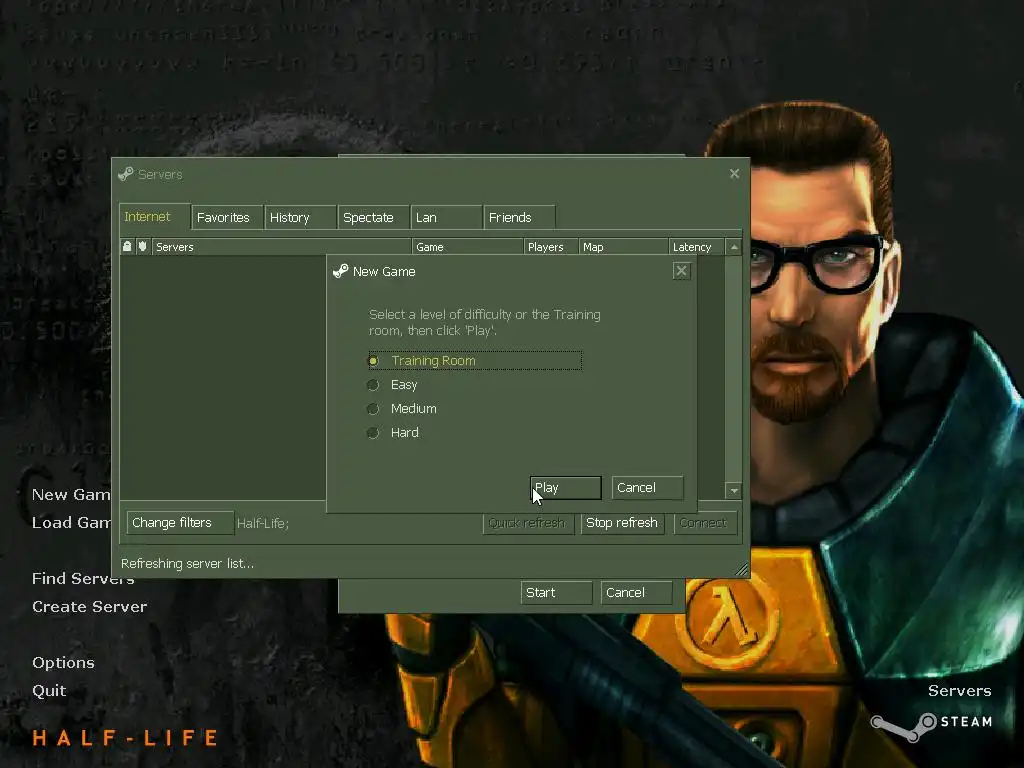This screenshot has width=1024, height=768.
Task: Click server list scroll up arrow
Action: [x=734, y=248]
